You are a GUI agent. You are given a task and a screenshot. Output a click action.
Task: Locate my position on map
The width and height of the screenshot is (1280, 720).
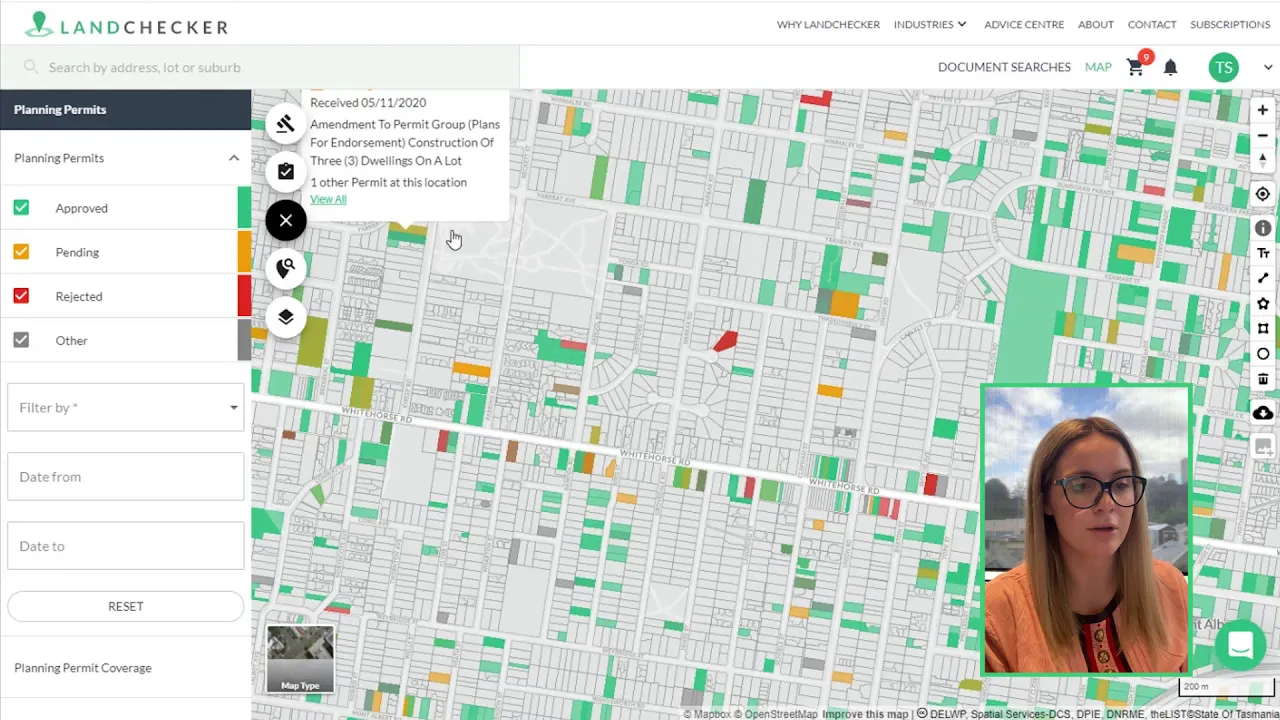(1263, 194)
